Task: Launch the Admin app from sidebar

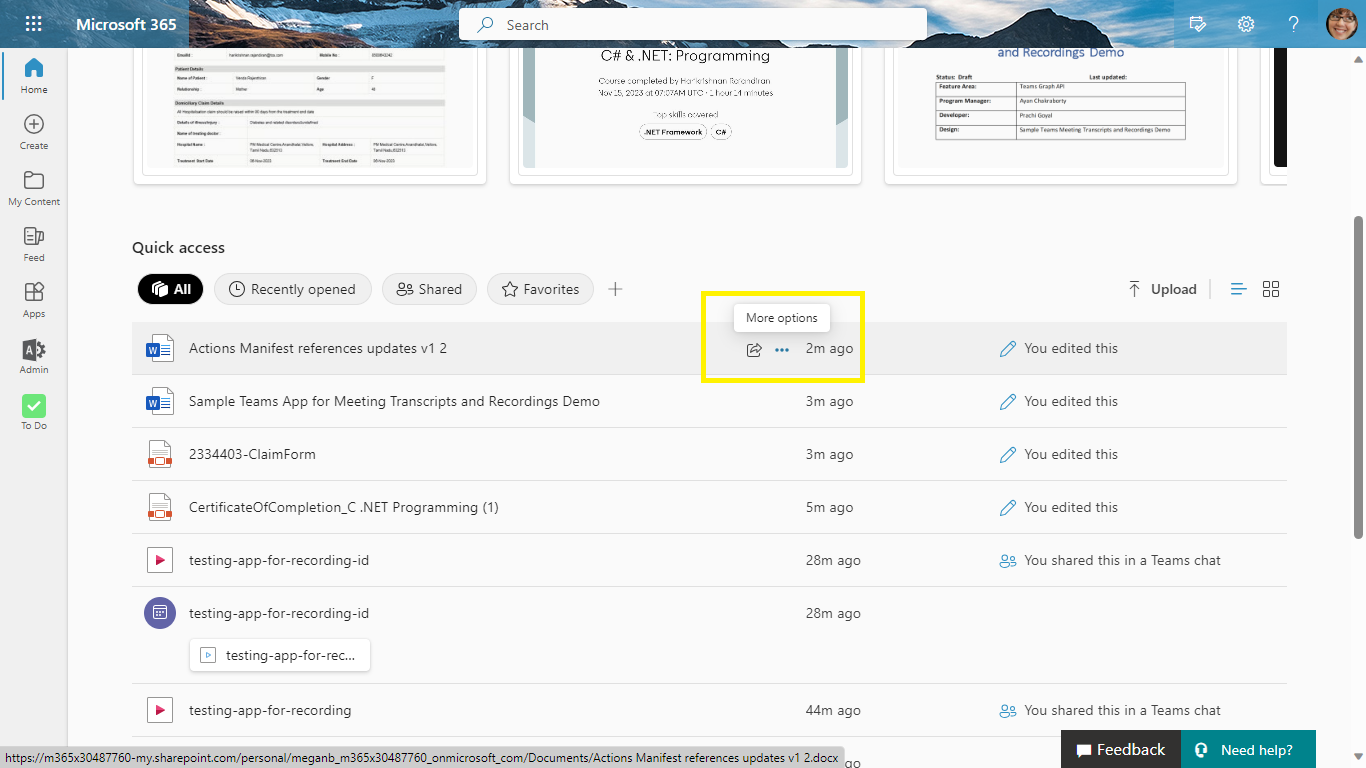Action: (34, 356)
